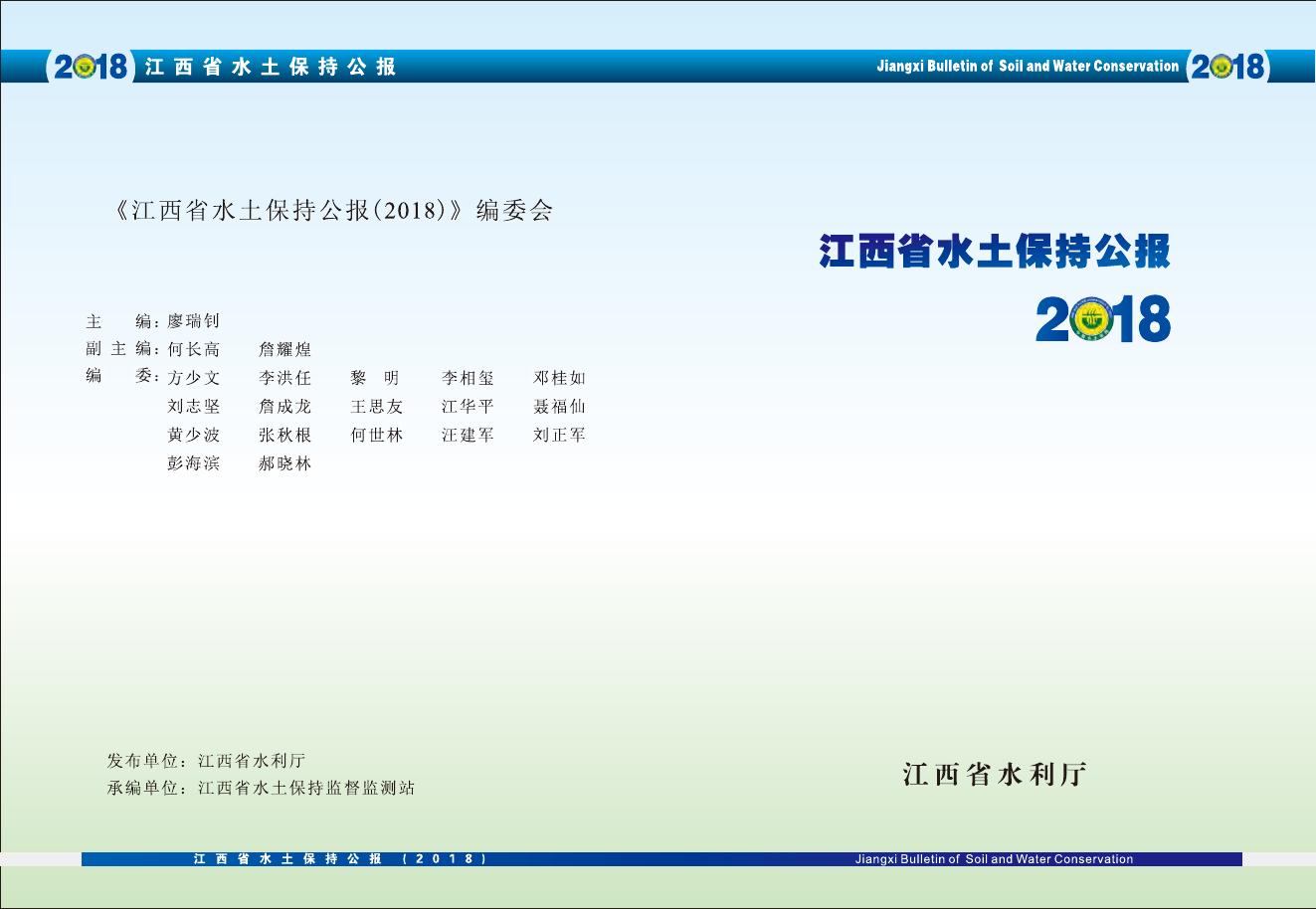
Task: Click the committee member name "郝晓林"
Action: [x=284, y=463]
